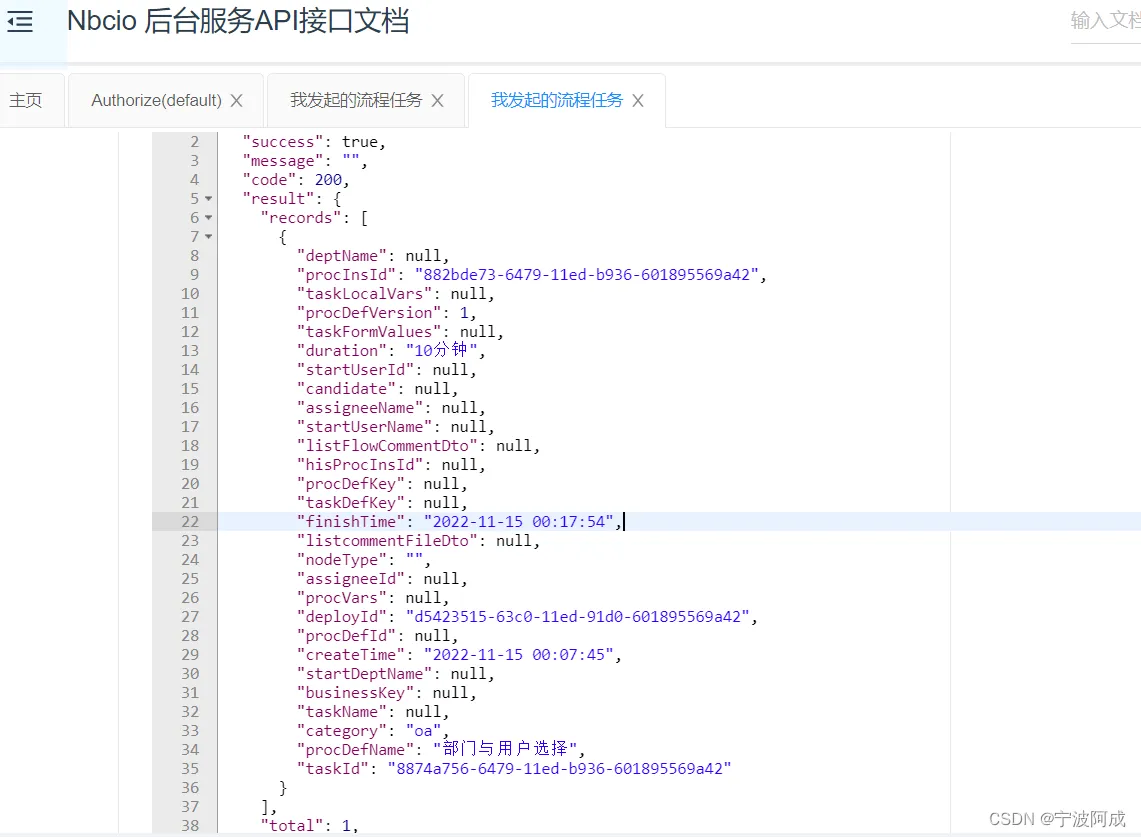The image size is (1141, 837).
Task: Click the "nodeType": "" line
Action: [x=364, y=560]
